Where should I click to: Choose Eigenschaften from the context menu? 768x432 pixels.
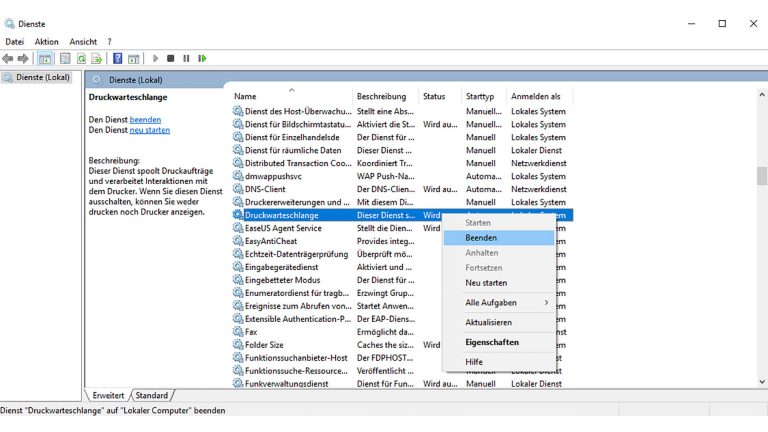click(491, 342)
